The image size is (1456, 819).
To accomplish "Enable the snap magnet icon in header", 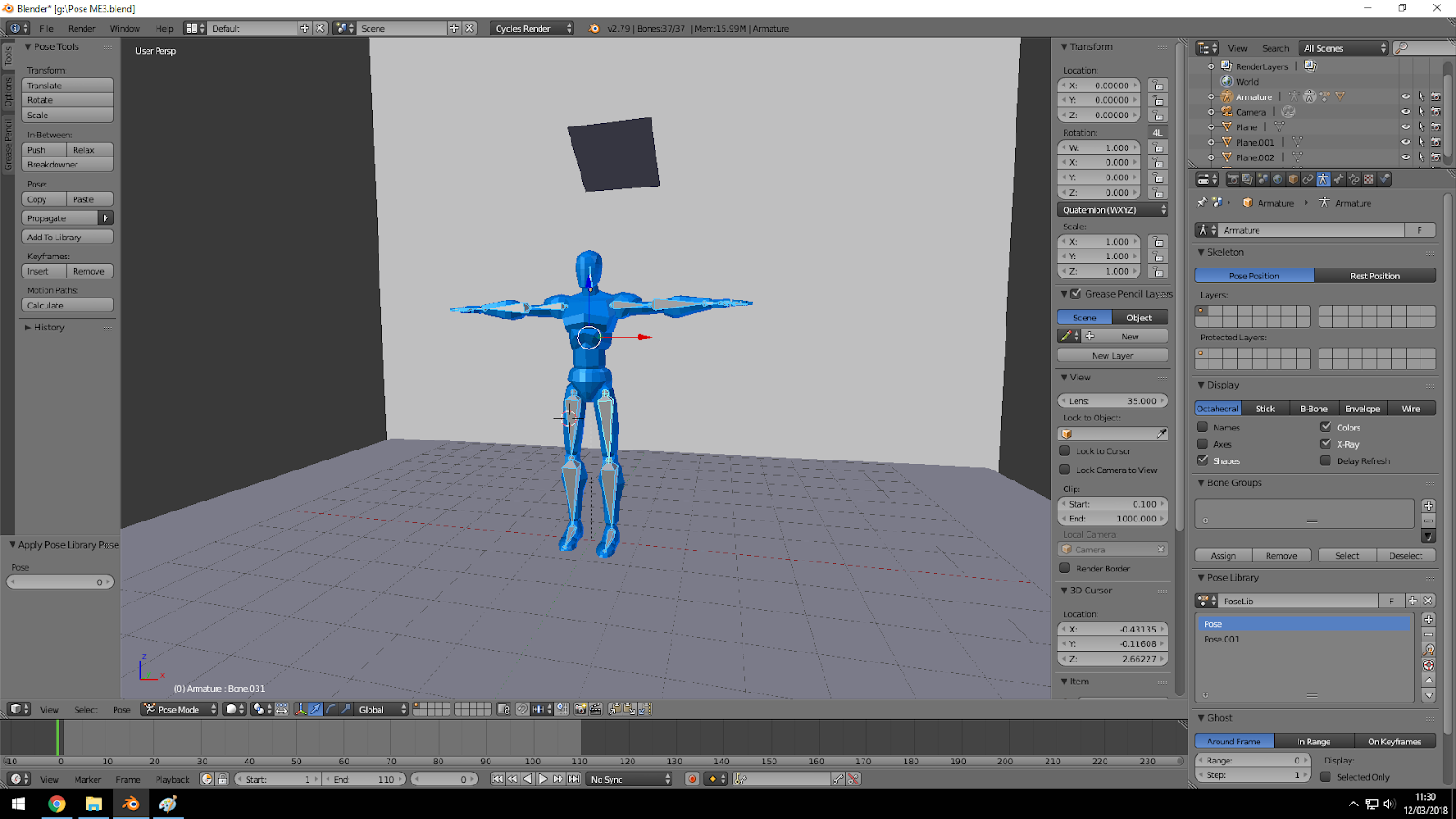I will pyautogui.click(x=521, y=709).
